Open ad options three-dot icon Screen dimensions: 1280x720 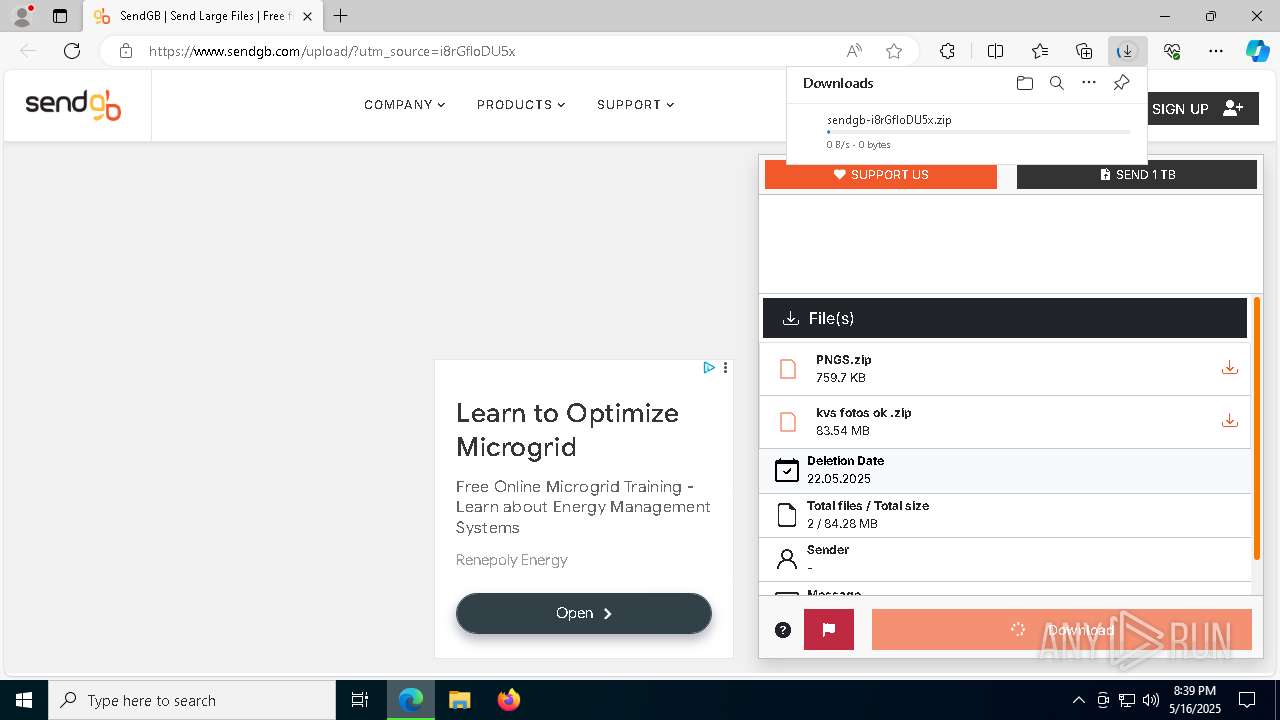[725, 368]
